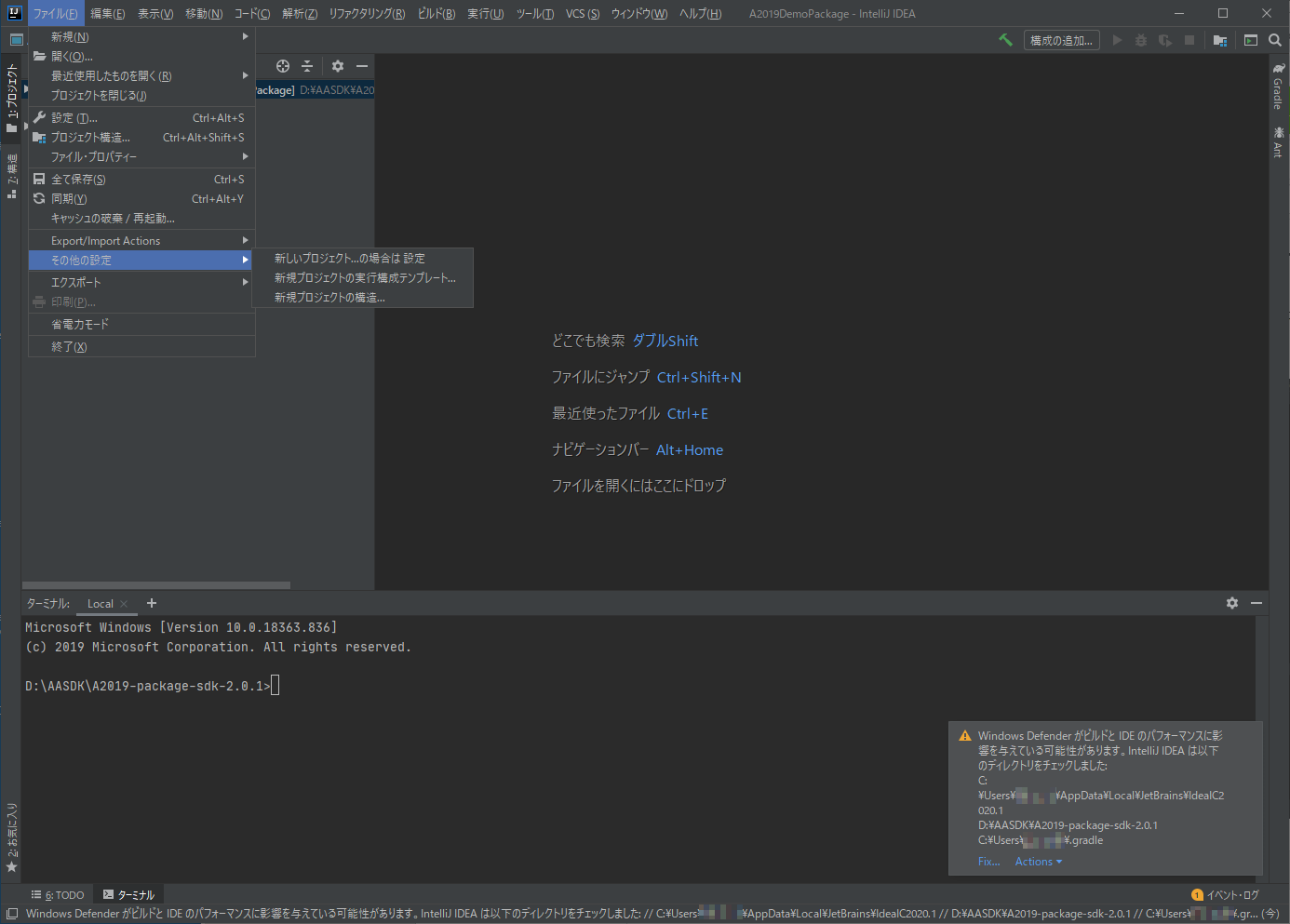
Task: Open the 編集(E) menu
Action: 108,13
